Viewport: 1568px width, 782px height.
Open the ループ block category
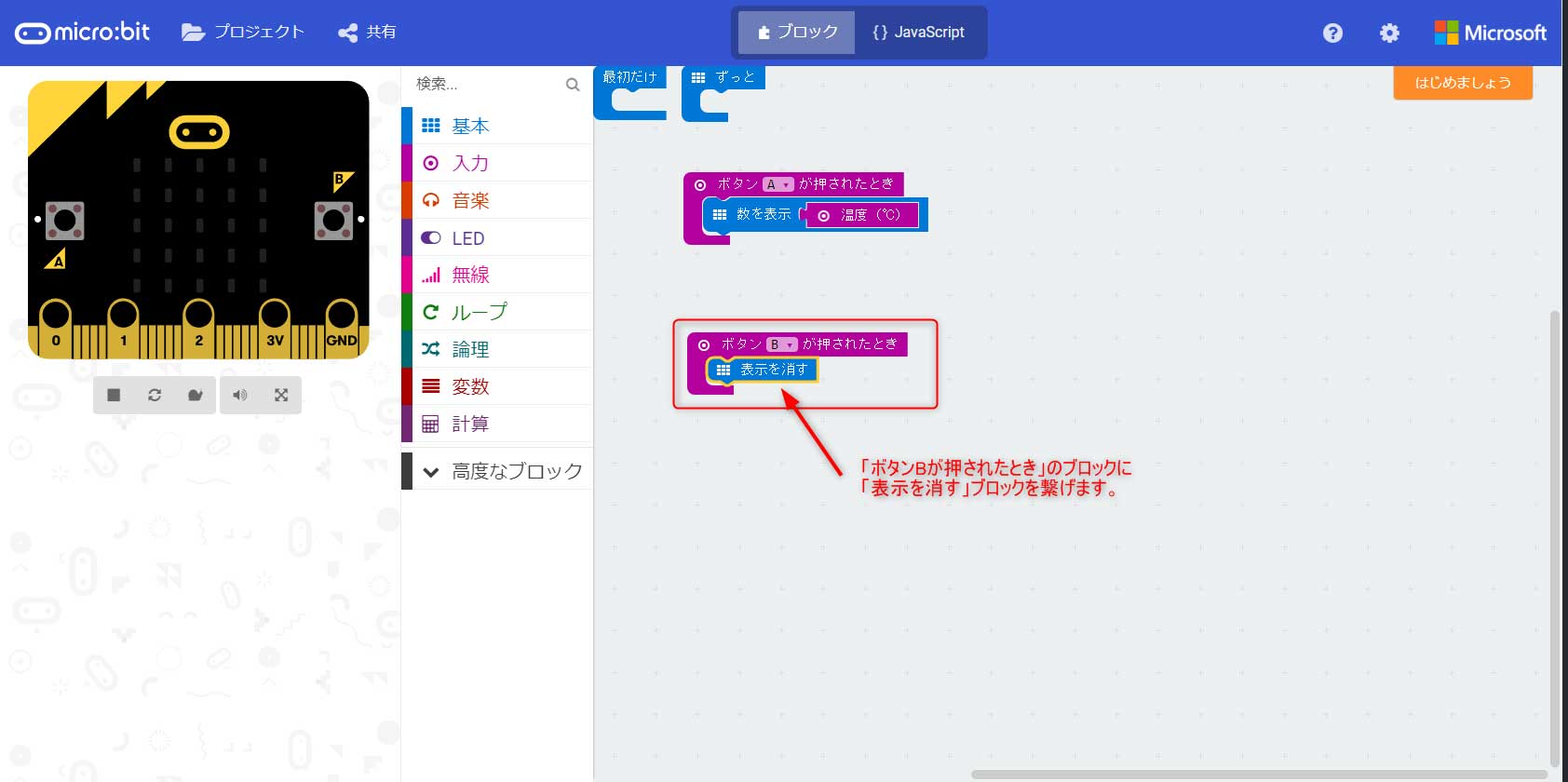(x=497, y=312)
